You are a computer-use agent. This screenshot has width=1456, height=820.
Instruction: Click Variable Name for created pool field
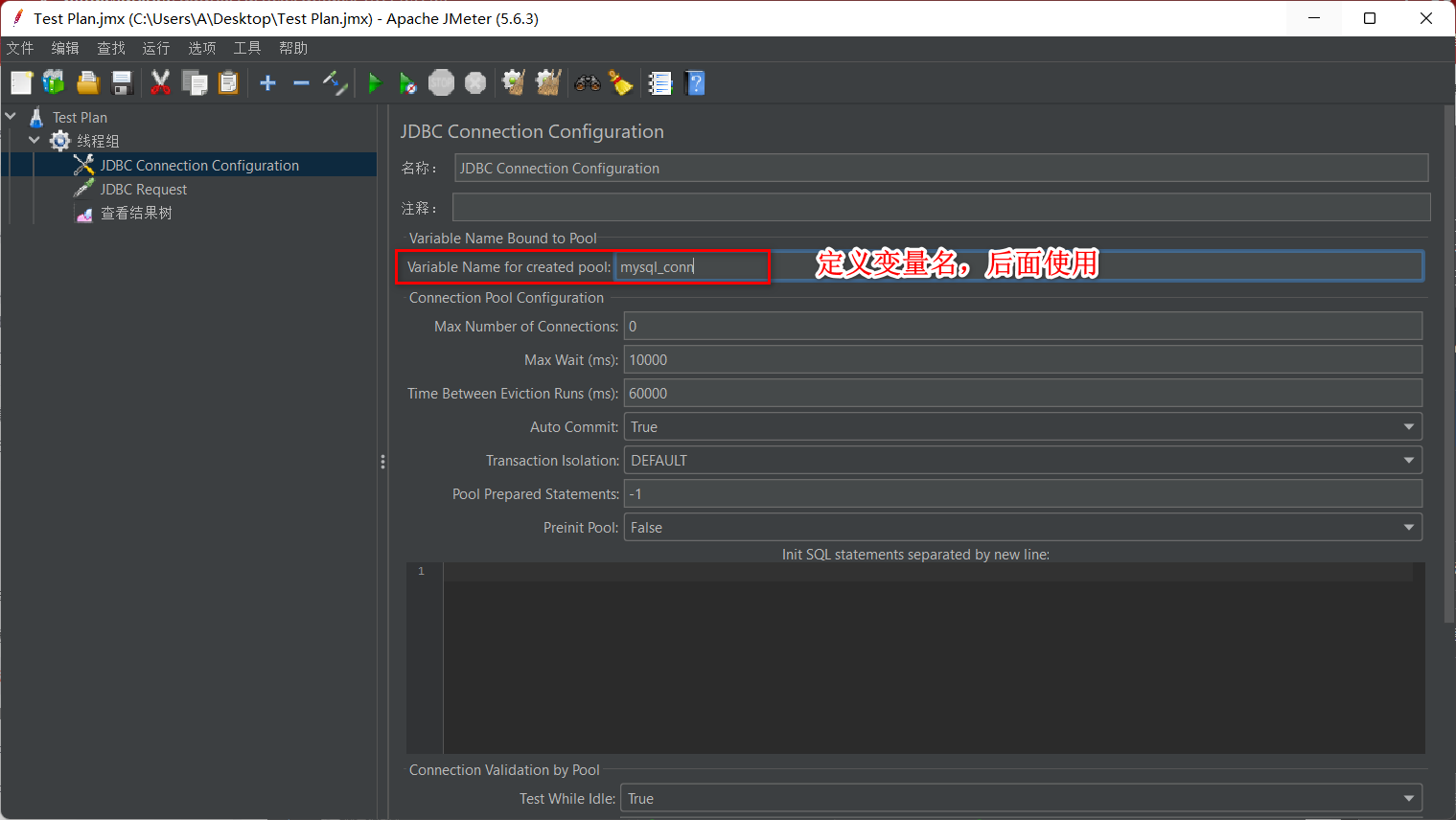(1019, 266)
